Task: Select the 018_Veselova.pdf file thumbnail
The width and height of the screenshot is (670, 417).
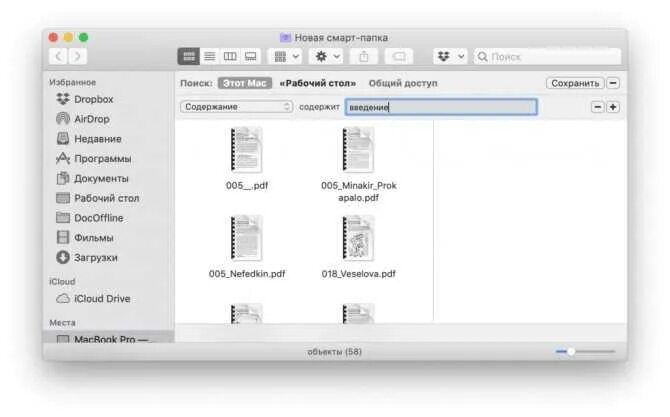Action: 359,238
